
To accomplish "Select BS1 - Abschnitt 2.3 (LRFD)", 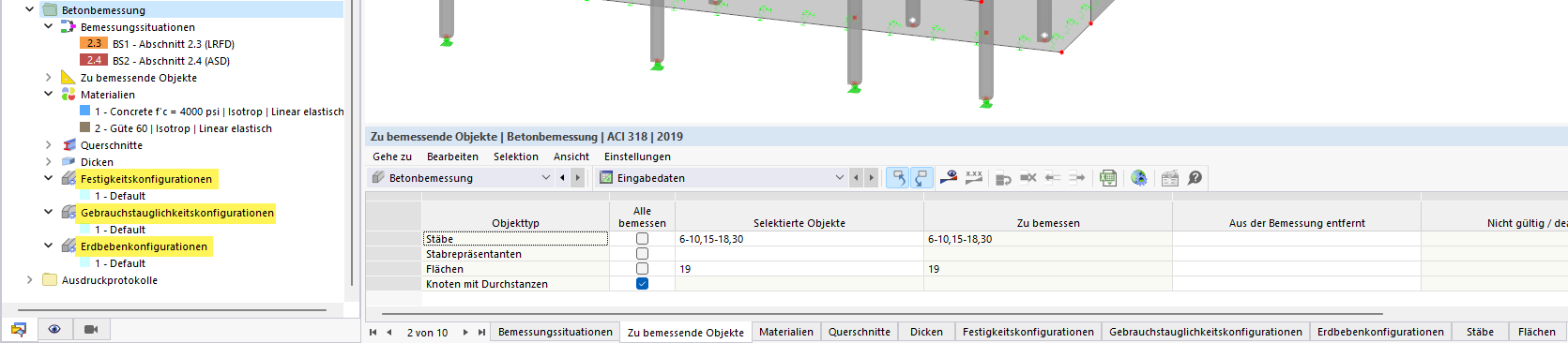I will 174,43.
